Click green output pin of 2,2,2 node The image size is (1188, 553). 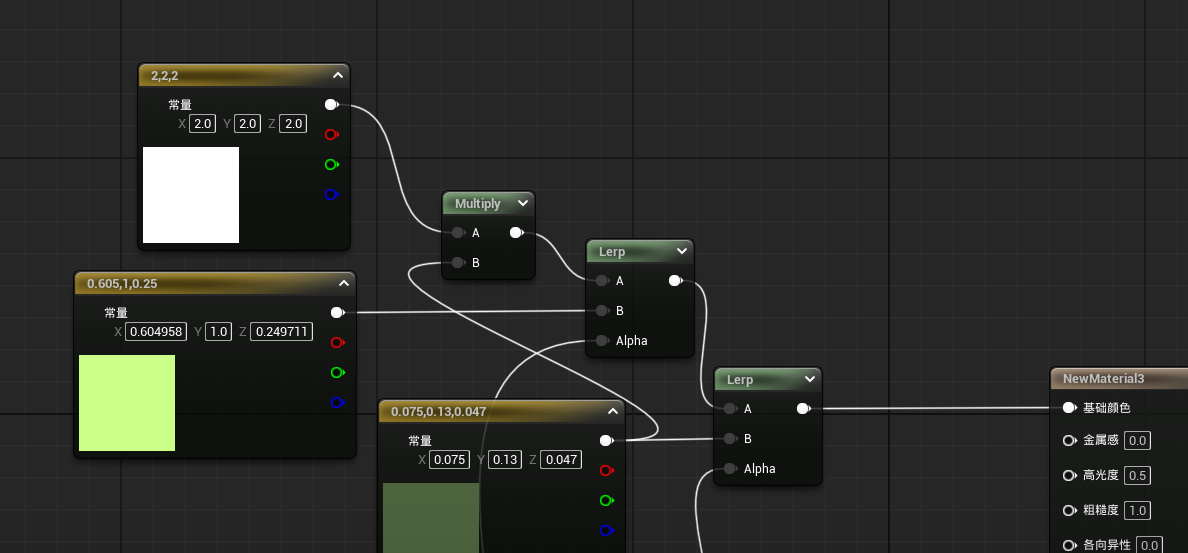tap(331, 164)
